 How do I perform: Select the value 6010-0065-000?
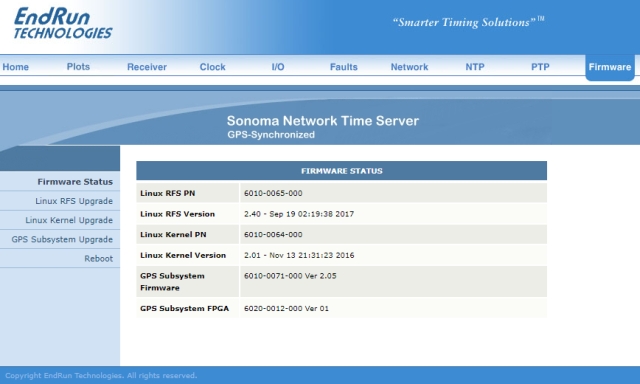273,193
